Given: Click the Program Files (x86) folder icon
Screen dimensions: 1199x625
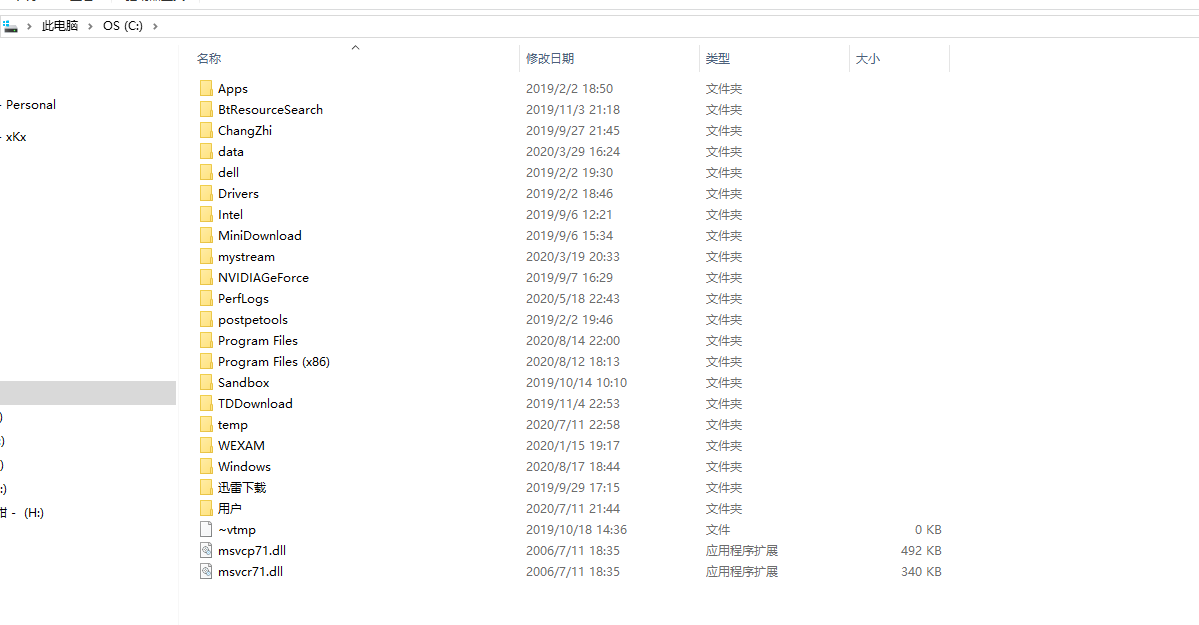Looking at the screenshot, I should (206, 362).
